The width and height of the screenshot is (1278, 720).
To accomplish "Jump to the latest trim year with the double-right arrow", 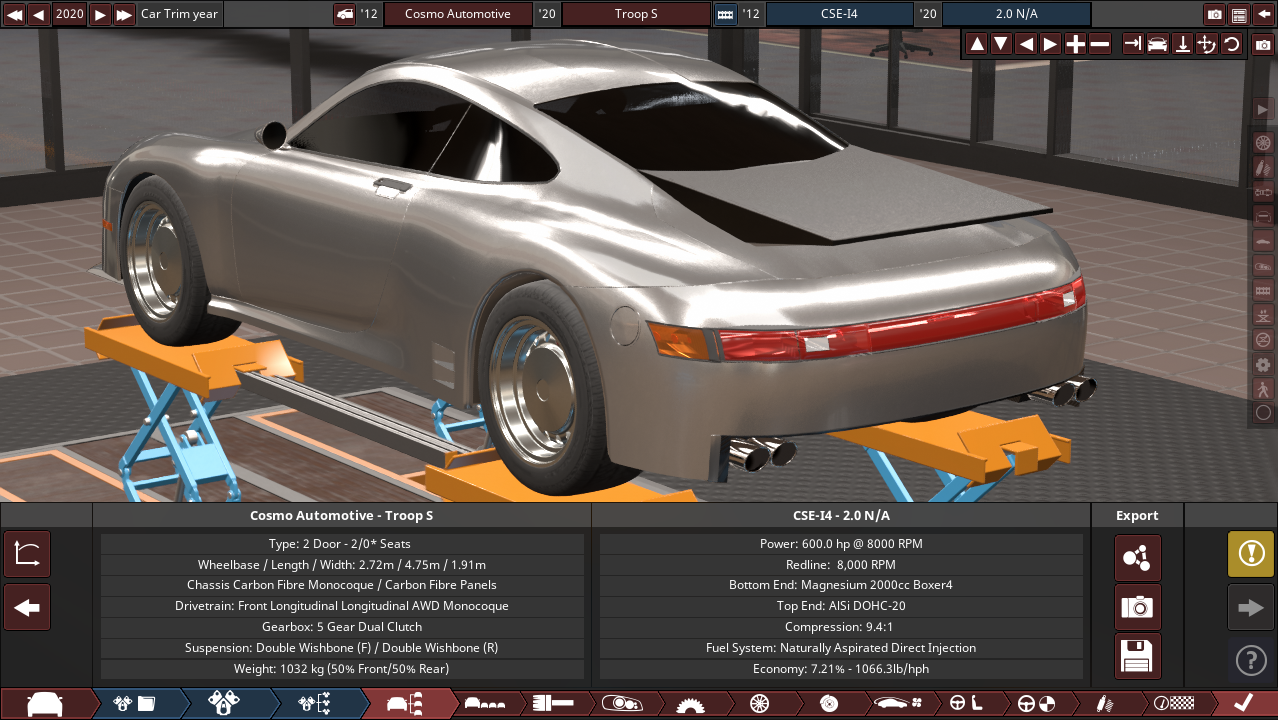I will (124, 14).
